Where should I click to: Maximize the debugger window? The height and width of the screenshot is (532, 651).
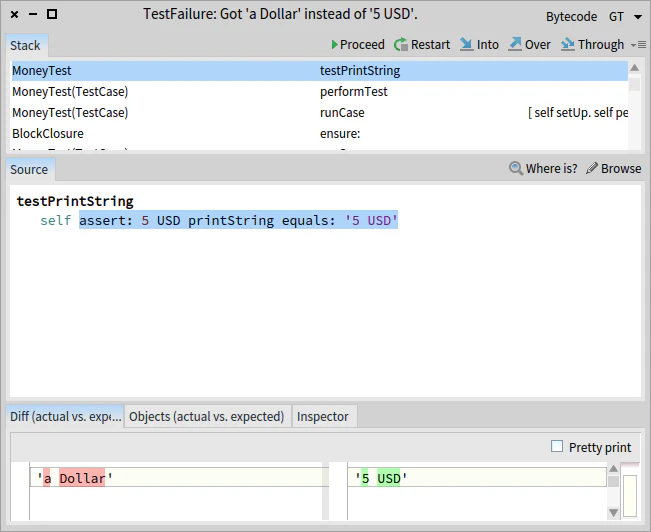coord(52,15)
